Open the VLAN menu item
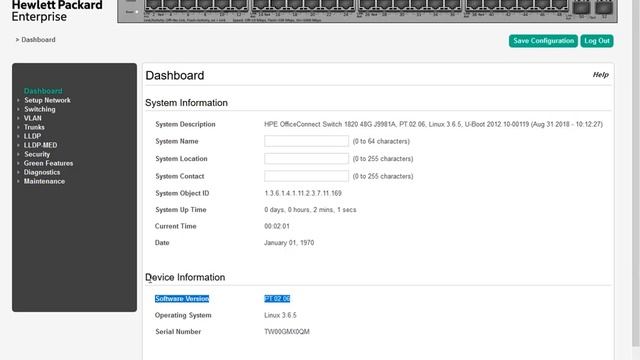The height and width of the screenshot is (360, 640). click(x=33, y=118)
